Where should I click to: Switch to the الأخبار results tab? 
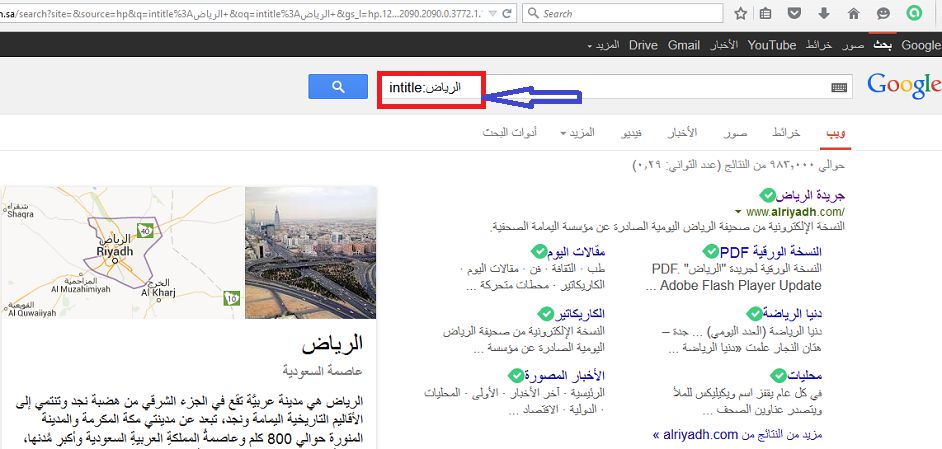[682, 133]
